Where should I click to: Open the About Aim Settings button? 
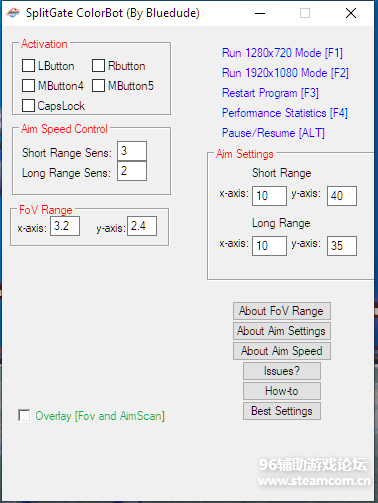point(282,331)
